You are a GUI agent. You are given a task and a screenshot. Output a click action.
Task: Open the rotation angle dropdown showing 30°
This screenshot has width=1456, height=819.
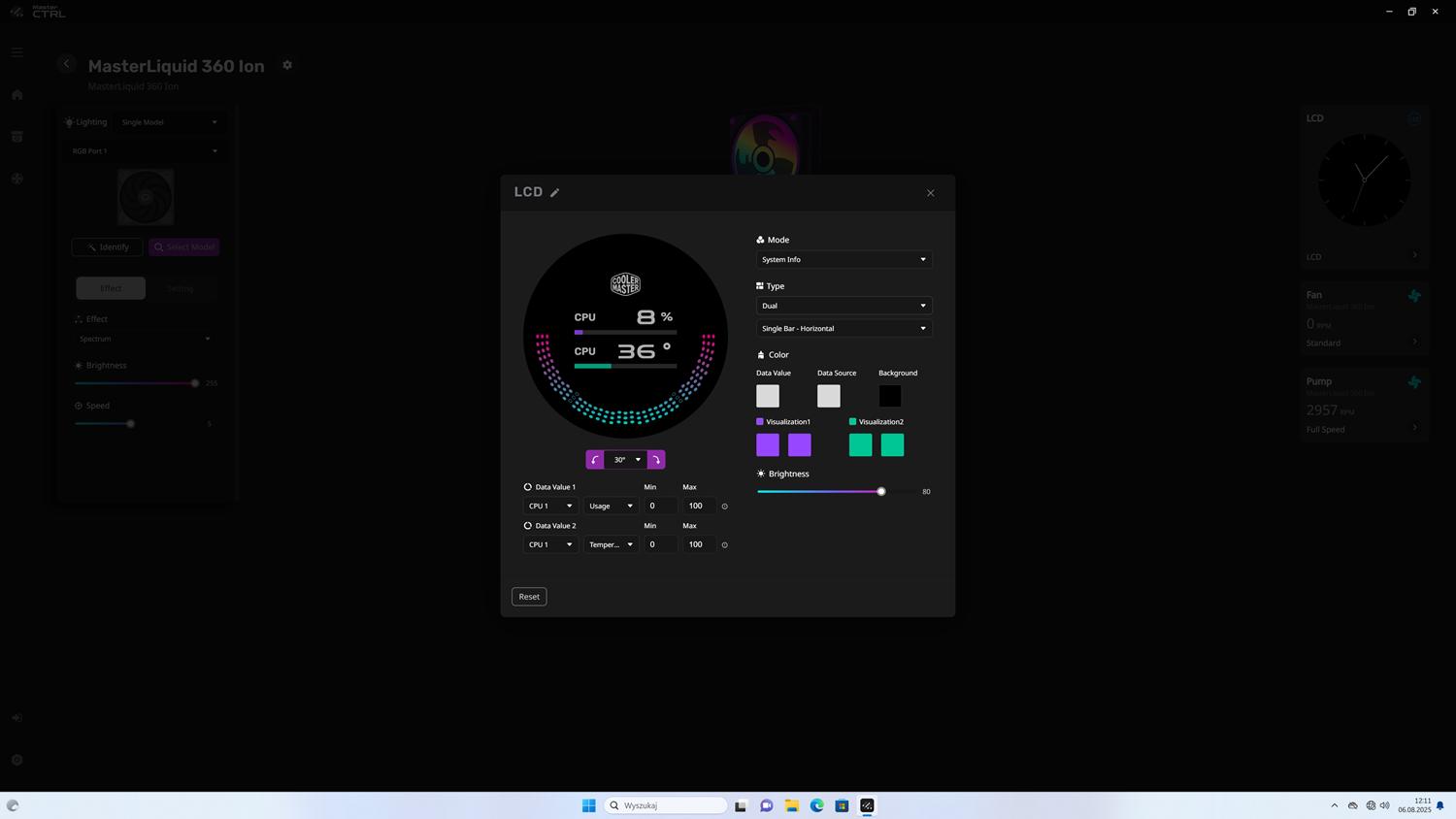click(x=626, y=460)
